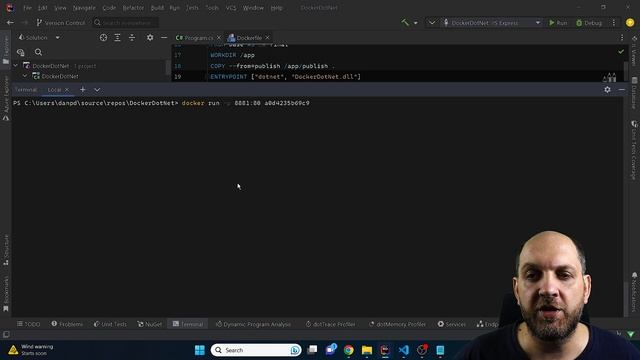Click the yellow user avatar icon
The height and width of the screenshot is (360, 640).
pyautogui.click(x=630, y=23)
